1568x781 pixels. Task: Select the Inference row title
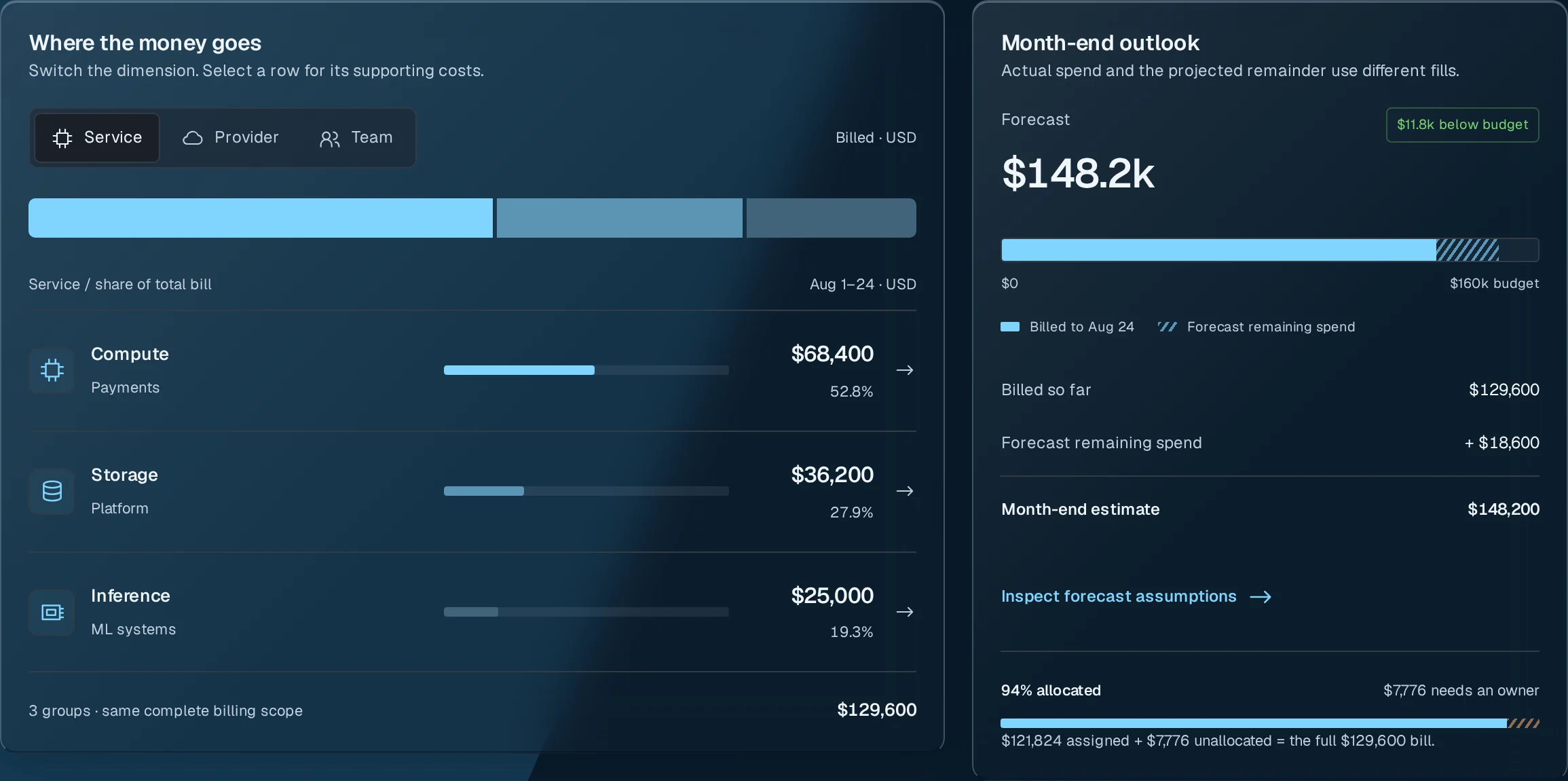point(130,596)
